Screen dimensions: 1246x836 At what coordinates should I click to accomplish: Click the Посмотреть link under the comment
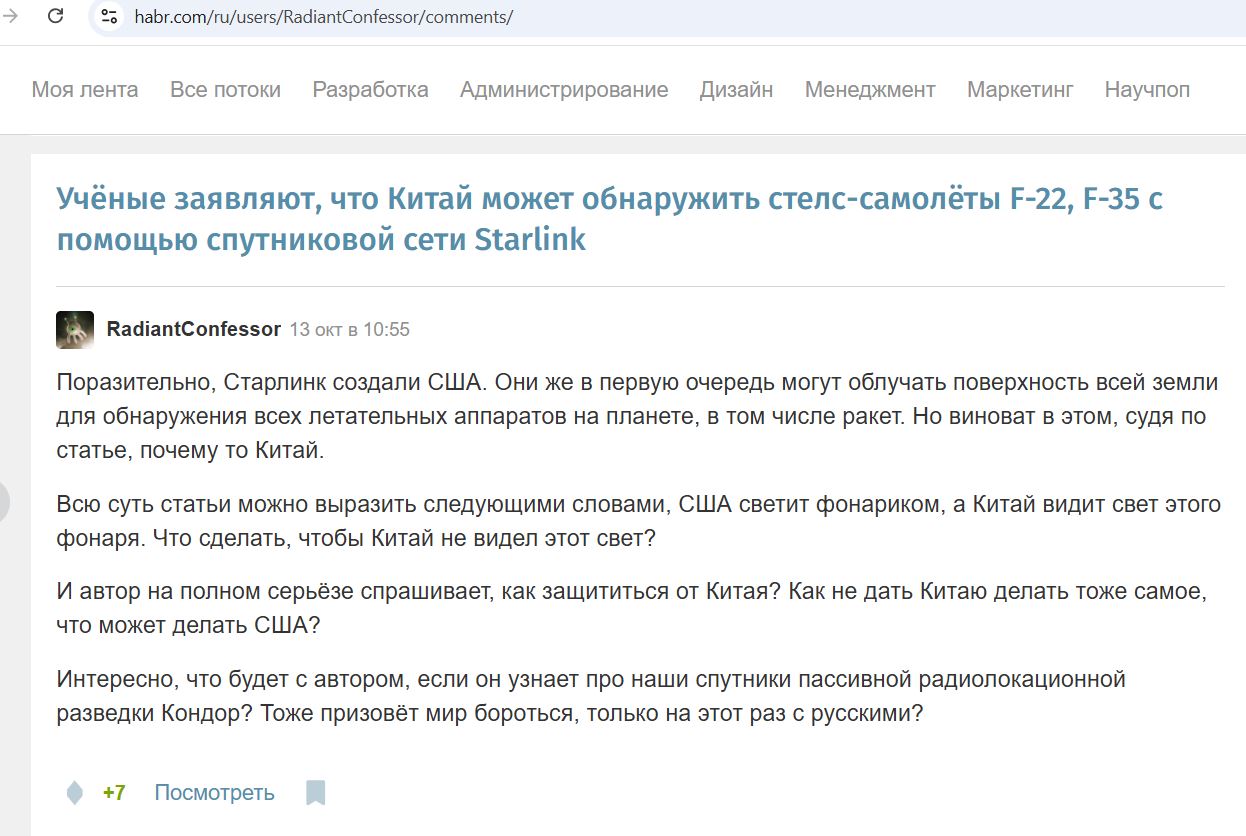[x=214, y=793]
